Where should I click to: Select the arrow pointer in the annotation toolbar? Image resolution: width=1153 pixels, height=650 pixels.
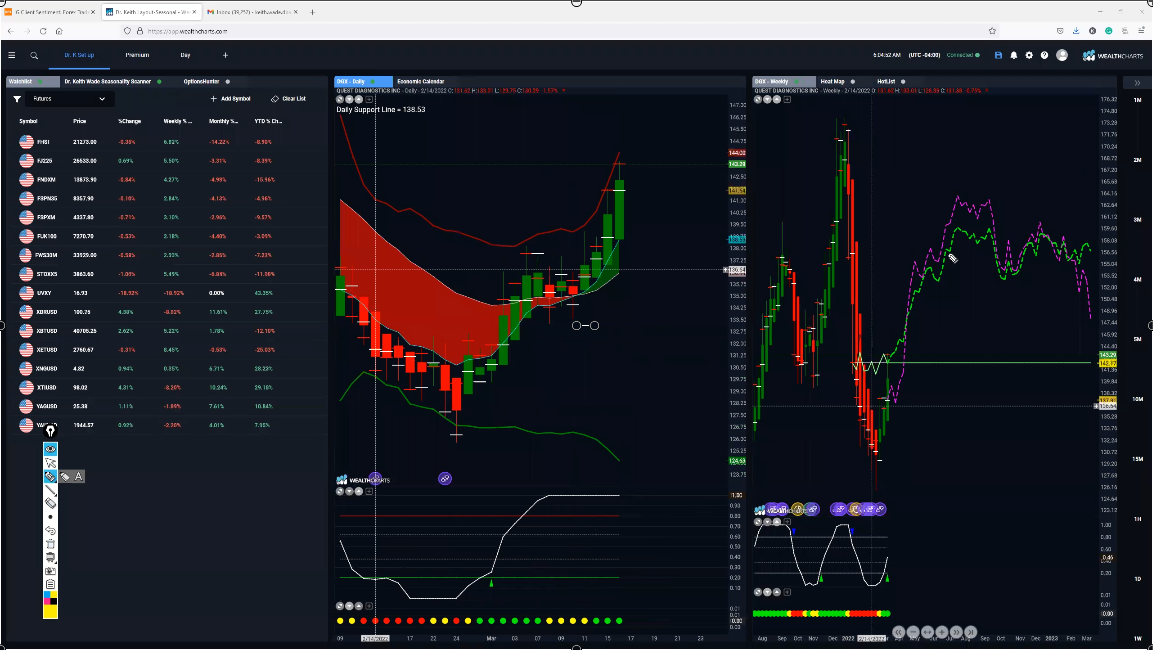50,462
